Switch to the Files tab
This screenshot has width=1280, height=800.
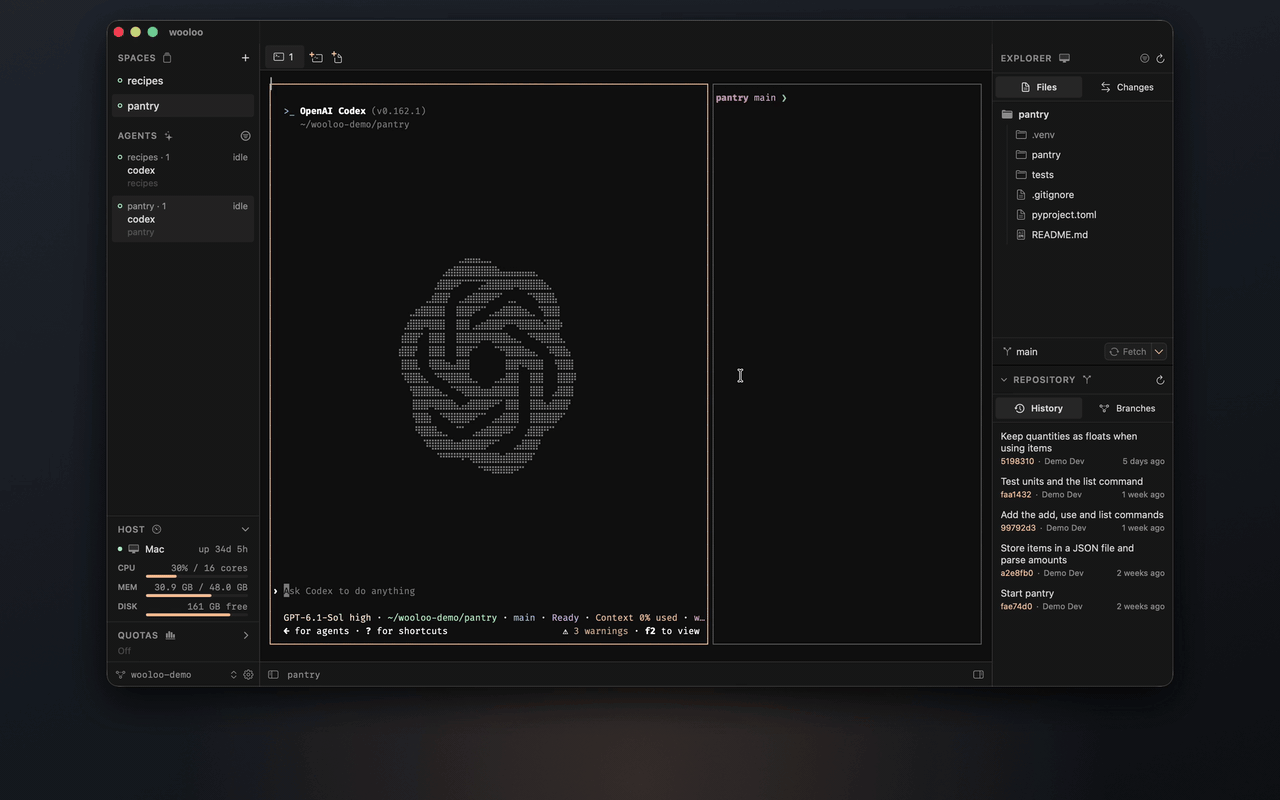coord(1039,87)
